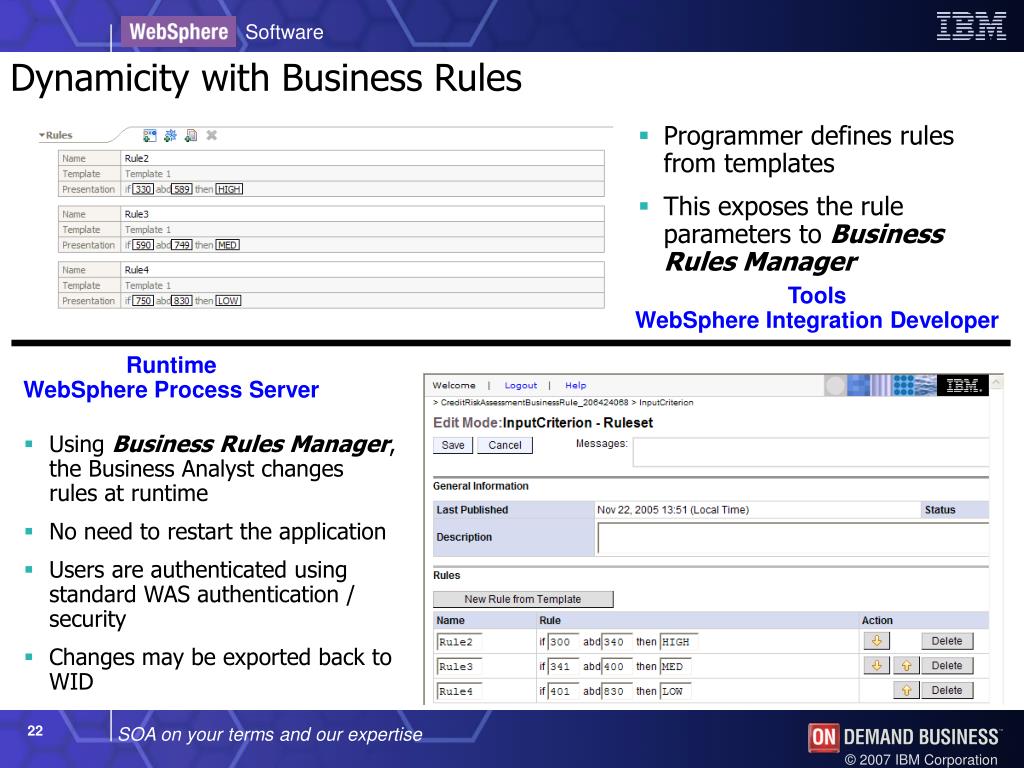Click the boxed HIGH value in the editor

pyautogui.click(x=229, y=189)
